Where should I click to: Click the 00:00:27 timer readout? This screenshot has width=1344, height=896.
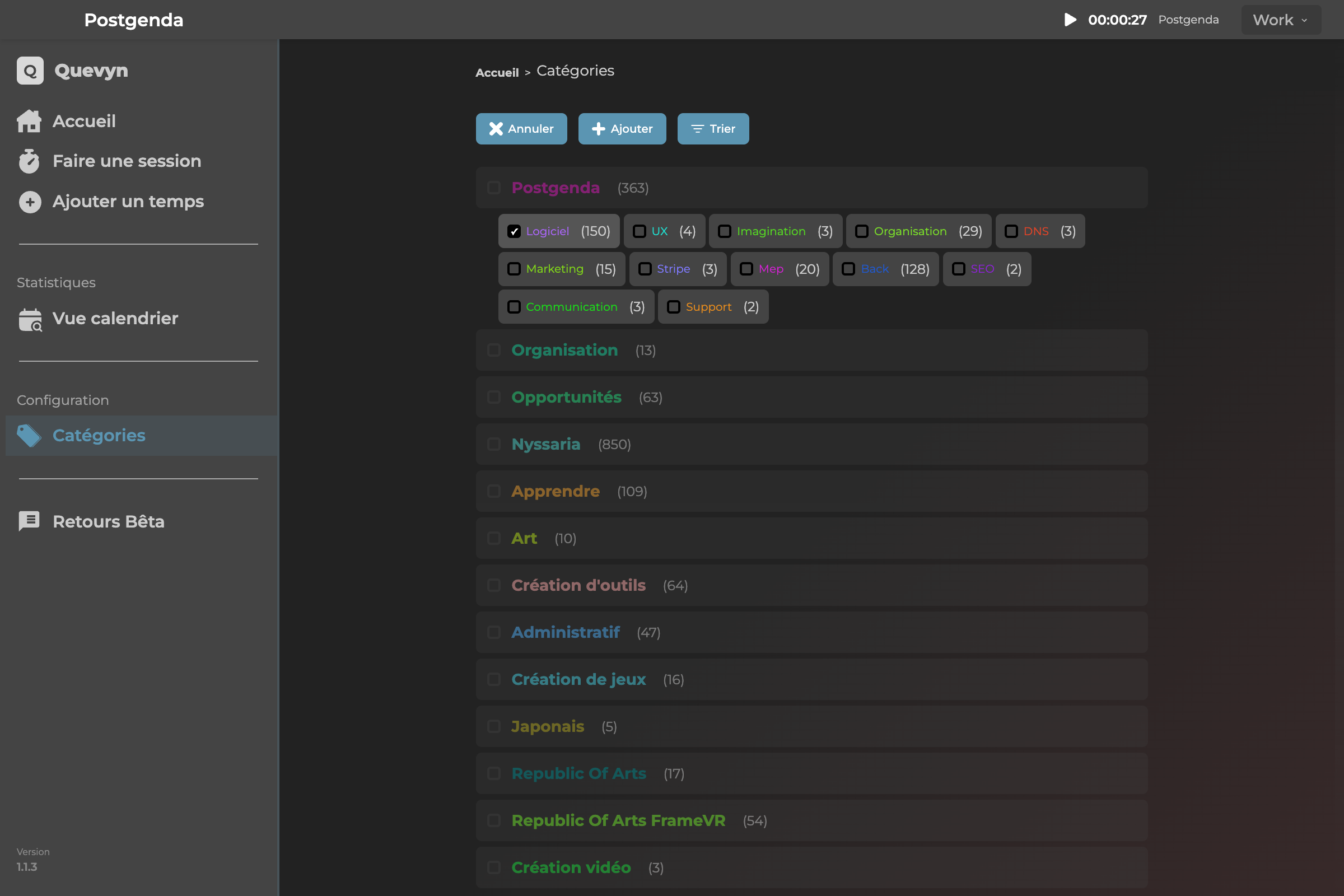click(x=1117, y=20)
